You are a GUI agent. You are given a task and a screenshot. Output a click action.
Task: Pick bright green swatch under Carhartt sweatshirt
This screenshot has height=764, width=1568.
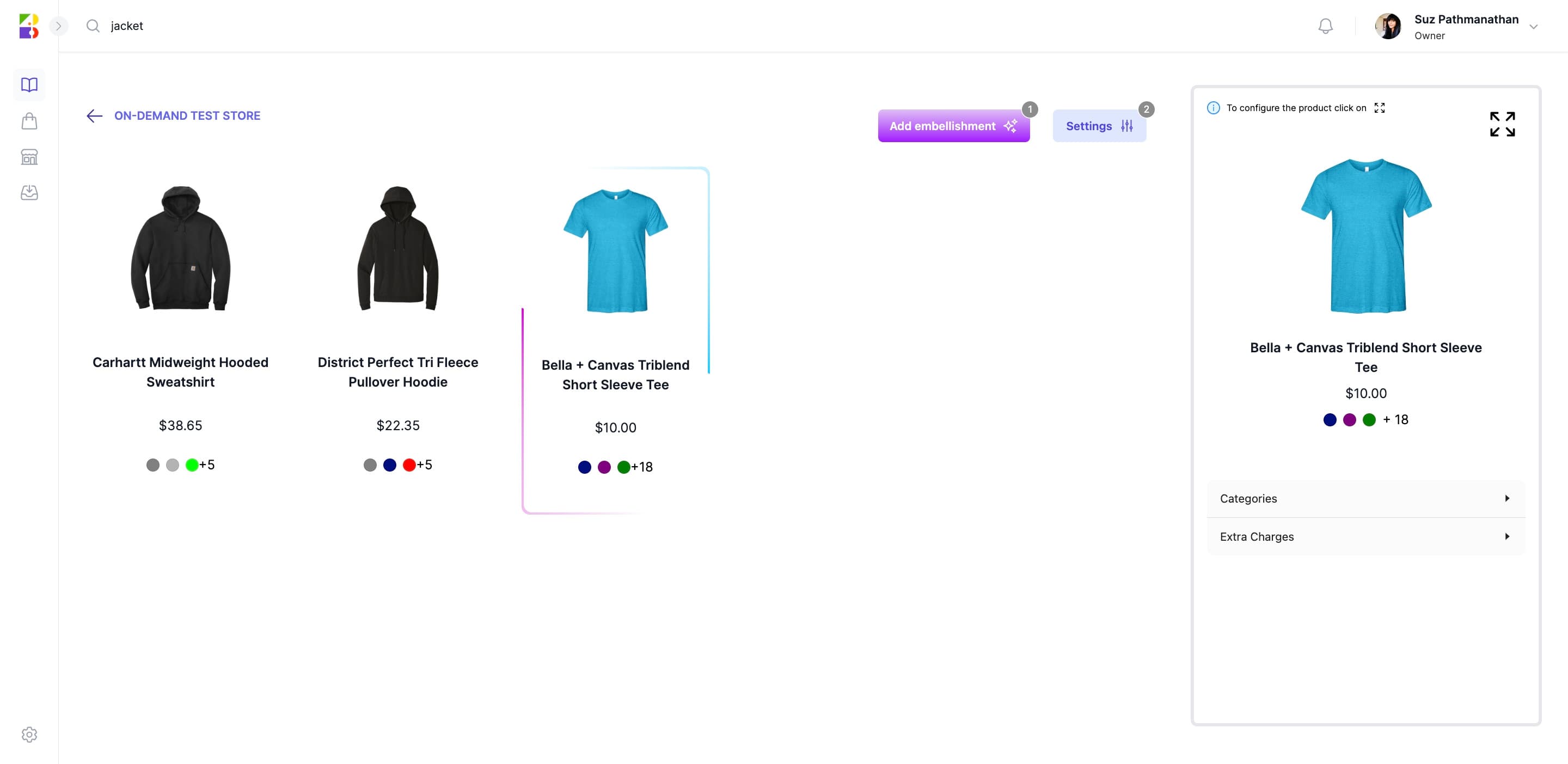coord(192,465)
